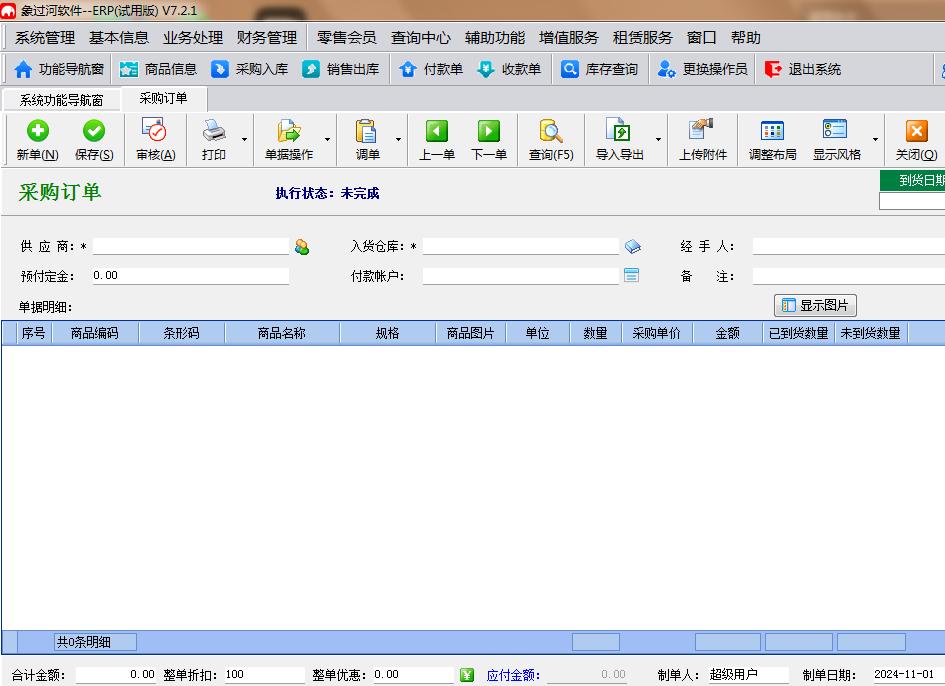Click 退出系统 exit system
The width and height of the screenshot is (945, 686).
pos(803,69)
